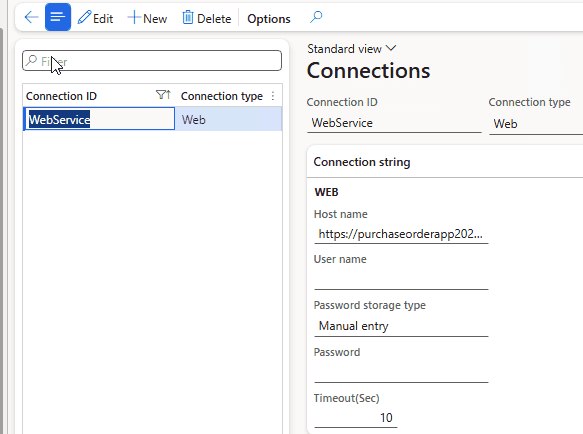Open the Connection type field dropdown
This screenshot has width=583, height=434.
pyautogui.click(x=536, y=124)
